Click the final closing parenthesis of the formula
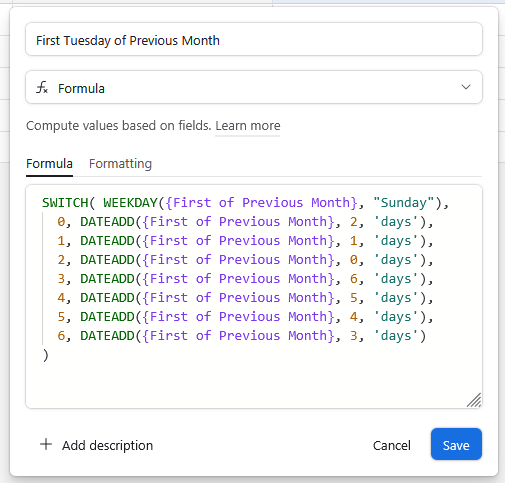 (x=46, y=355)
